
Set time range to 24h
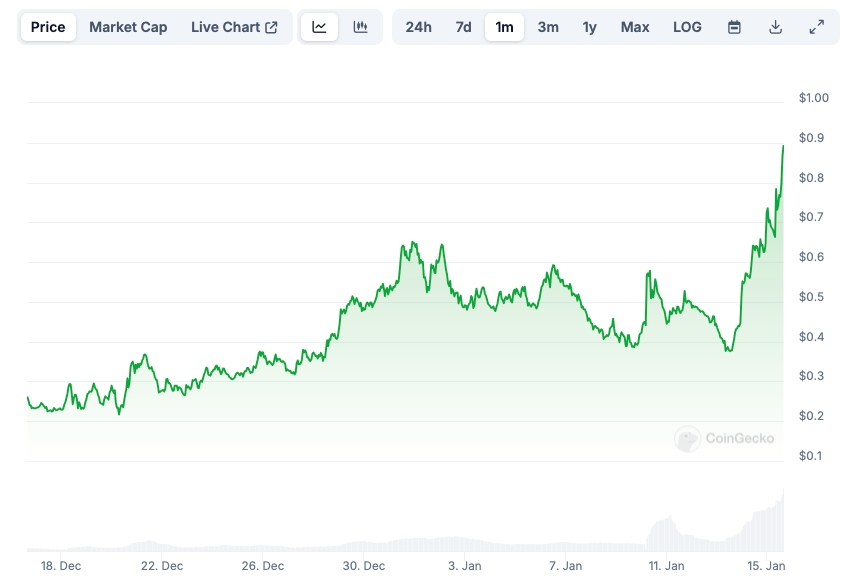[x=418, y=27]
